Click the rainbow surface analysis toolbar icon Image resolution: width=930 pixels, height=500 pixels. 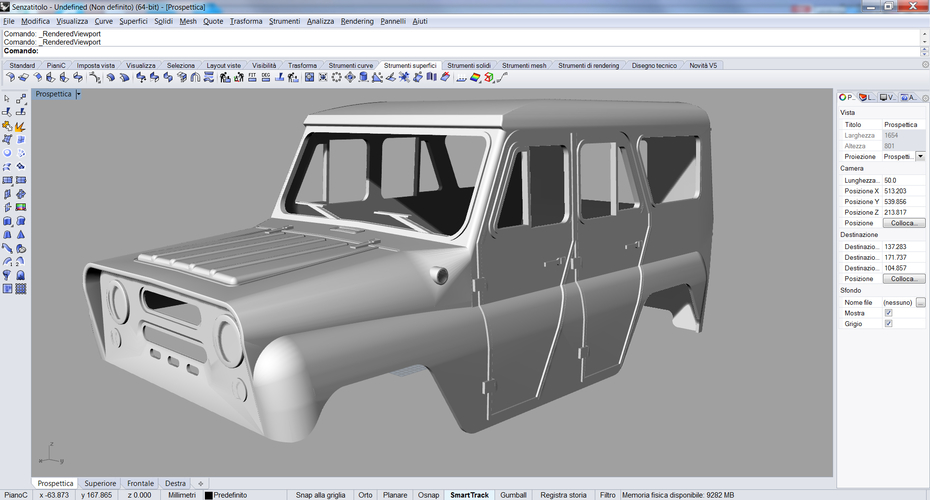point(475,77)
